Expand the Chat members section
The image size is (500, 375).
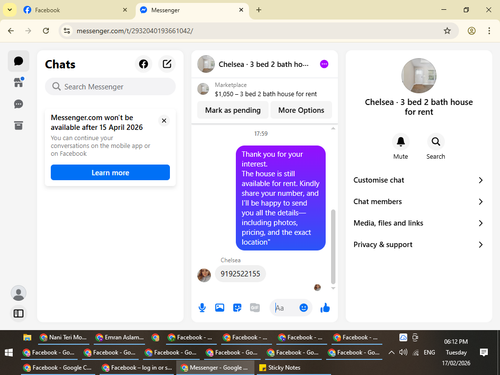tap(419, 202)
